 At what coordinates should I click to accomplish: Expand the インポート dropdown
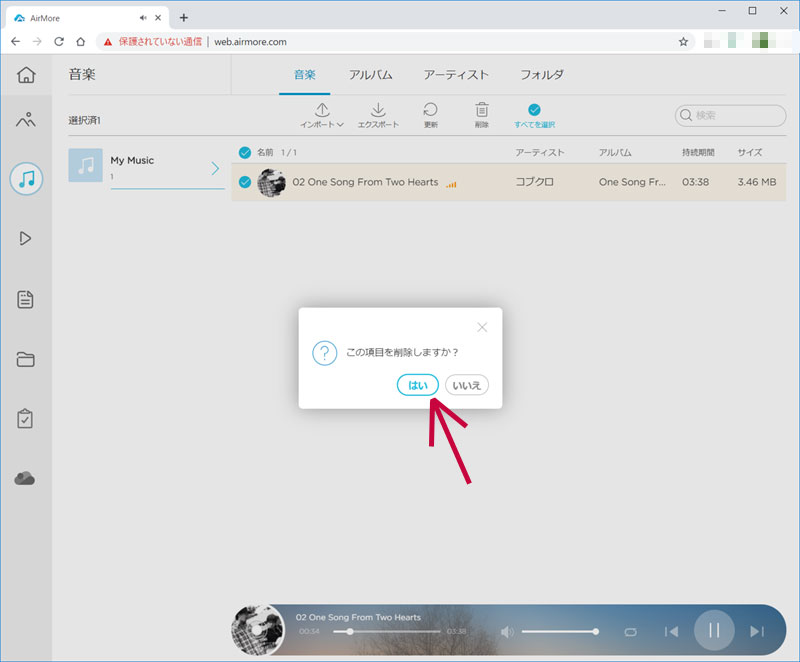click(322, 115)
